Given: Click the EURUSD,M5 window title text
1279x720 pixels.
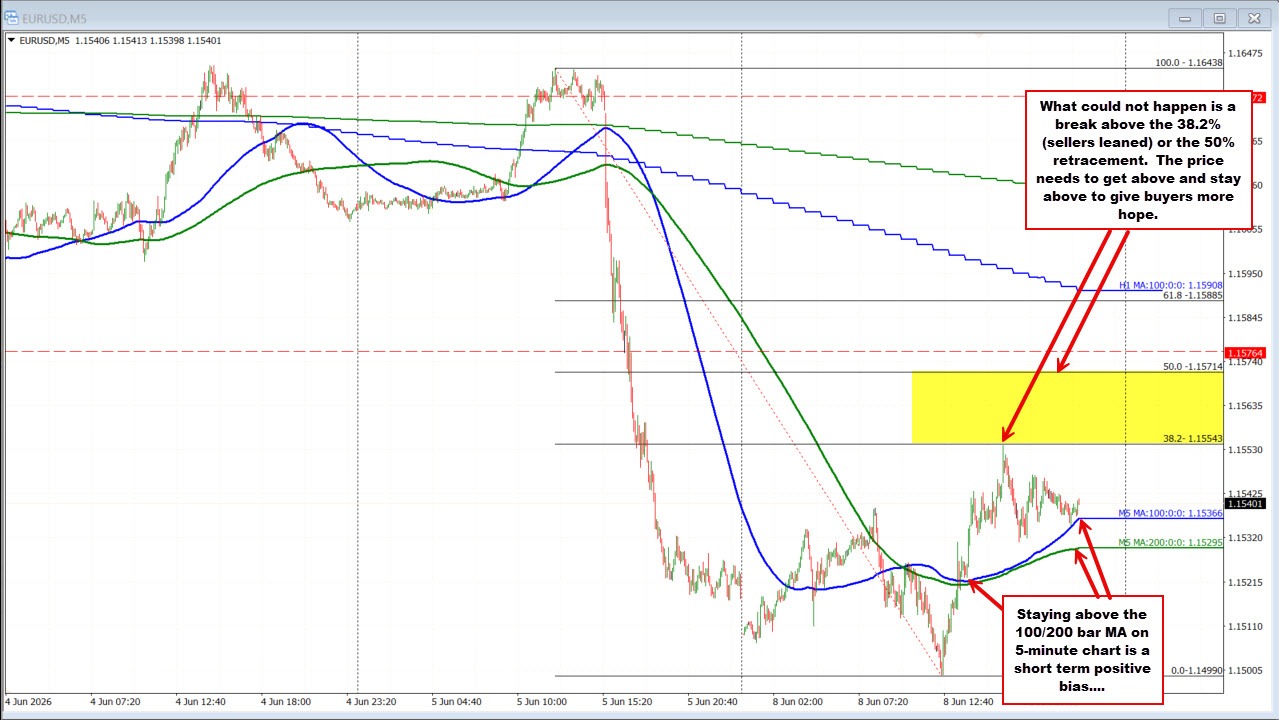Looking at the screenshot, I should [x=56, y=17].
